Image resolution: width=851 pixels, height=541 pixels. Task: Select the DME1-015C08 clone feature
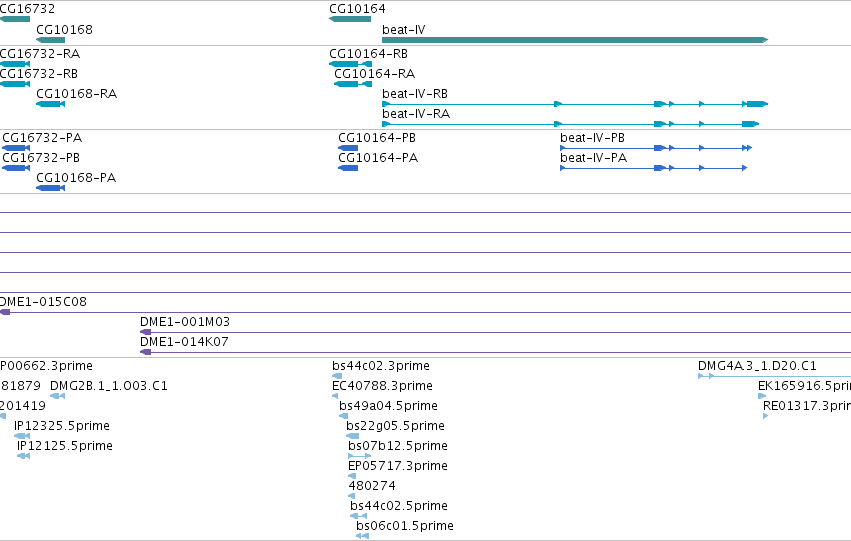click(x=426, y=312)
